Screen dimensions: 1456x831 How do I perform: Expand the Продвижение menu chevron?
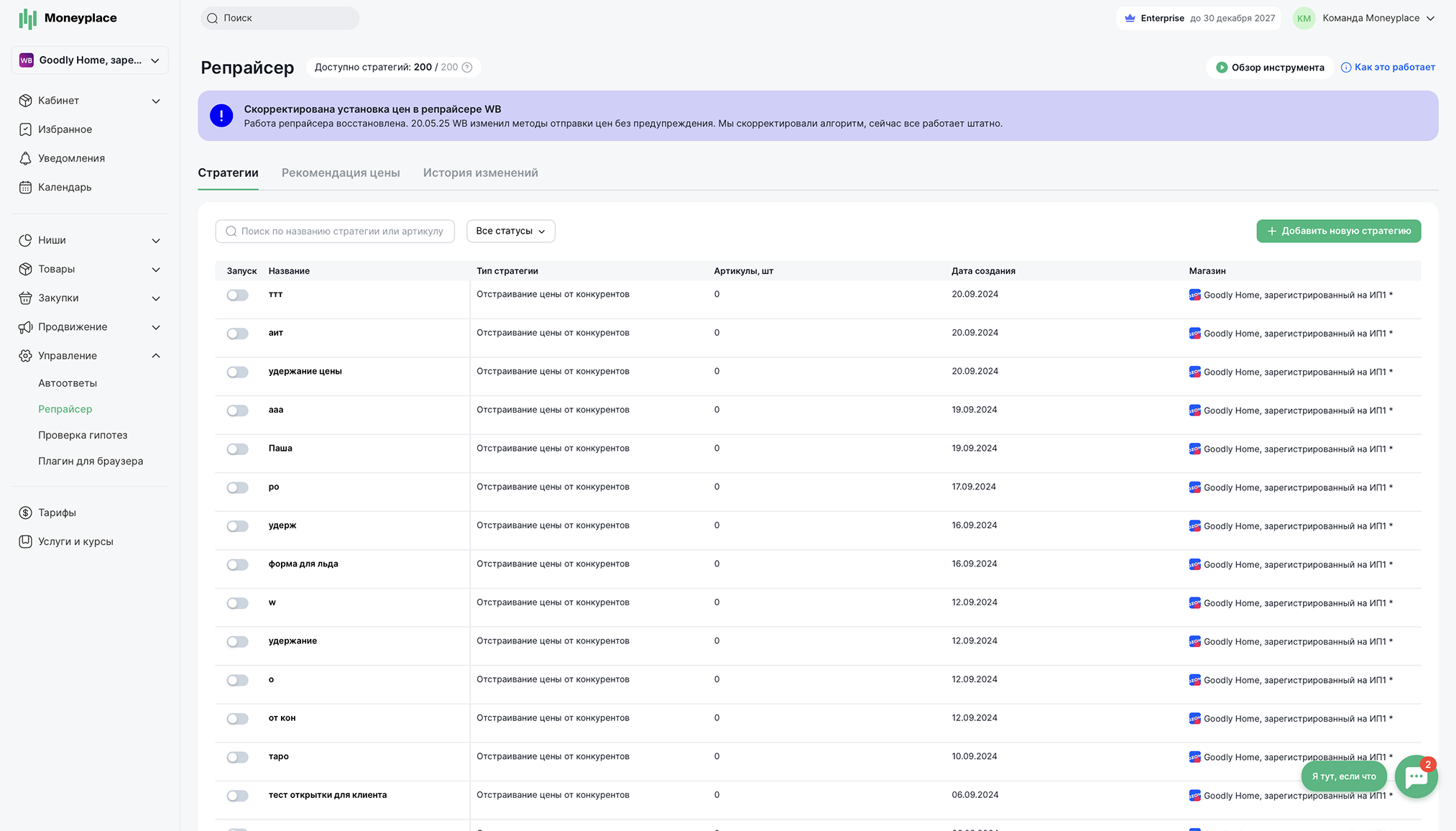click(156, 327)
